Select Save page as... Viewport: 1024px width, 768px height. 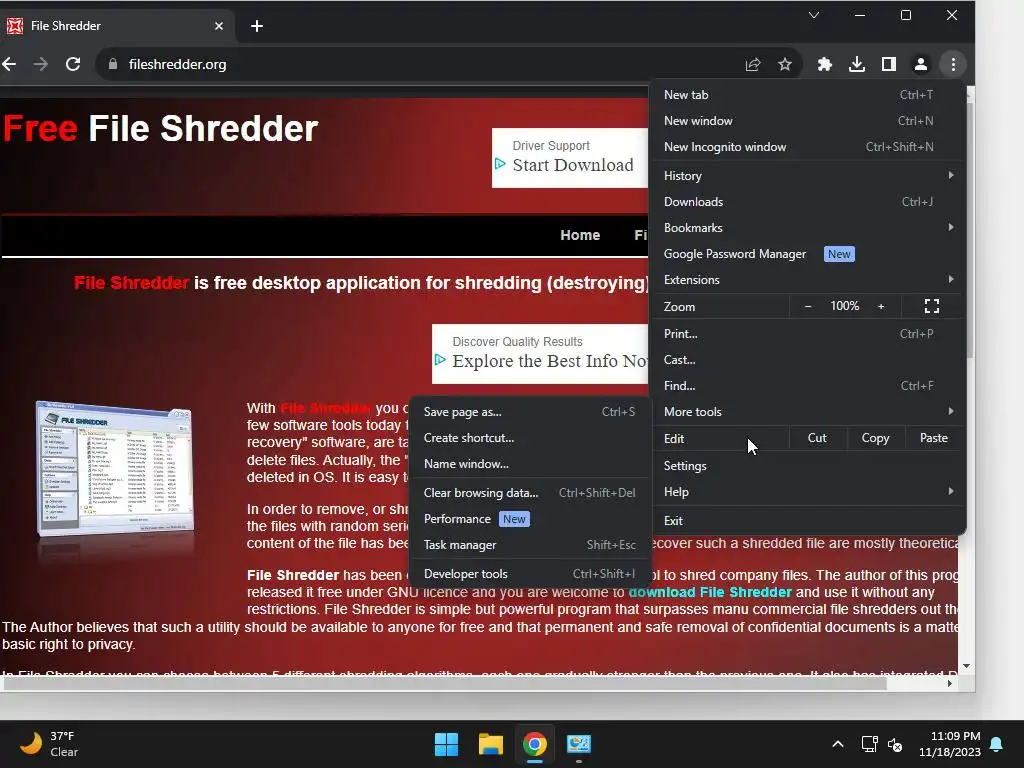pyautogui.click(x=530, y=412)
